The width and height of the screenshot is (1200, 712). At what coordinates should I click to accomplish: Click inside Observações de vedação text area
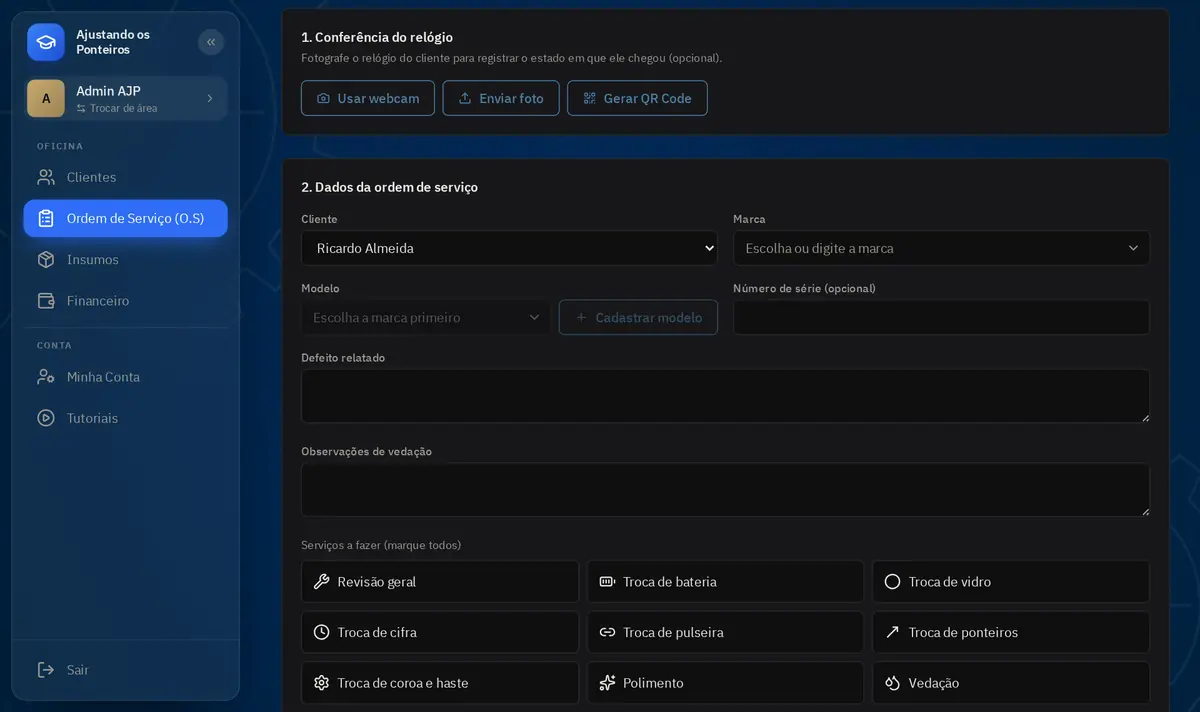[x=725, y=490]
